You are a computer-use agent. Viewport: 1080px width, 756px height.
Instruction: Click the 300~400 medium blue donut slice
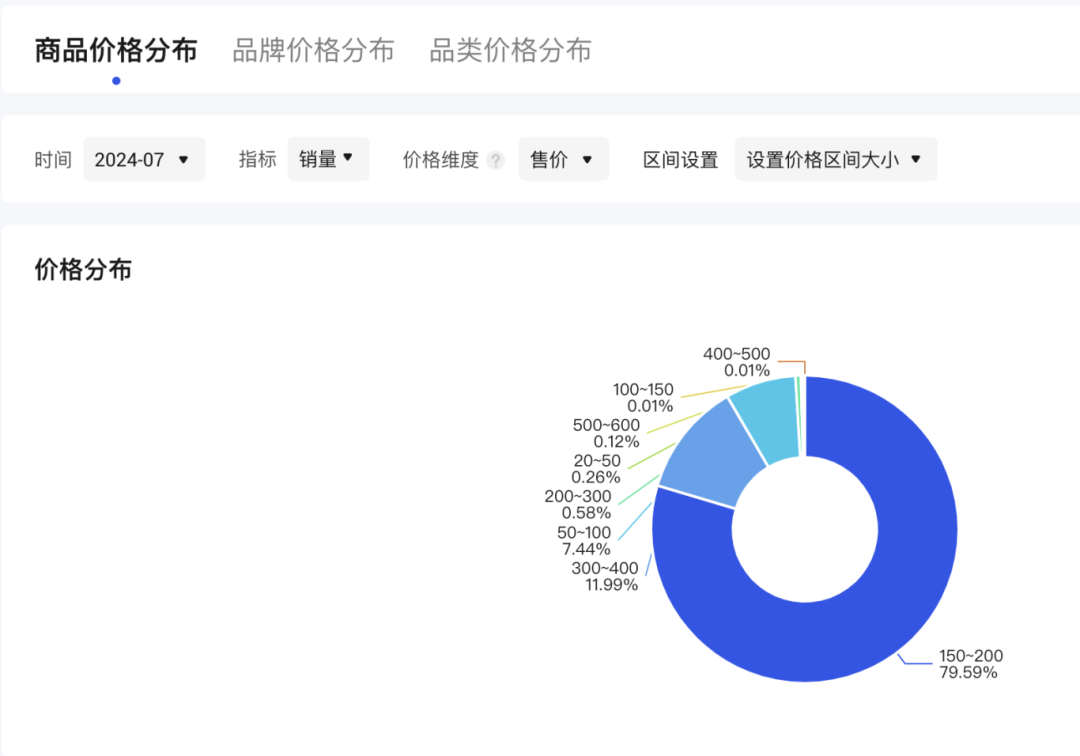pyautogui.click(x=711, y=456)
